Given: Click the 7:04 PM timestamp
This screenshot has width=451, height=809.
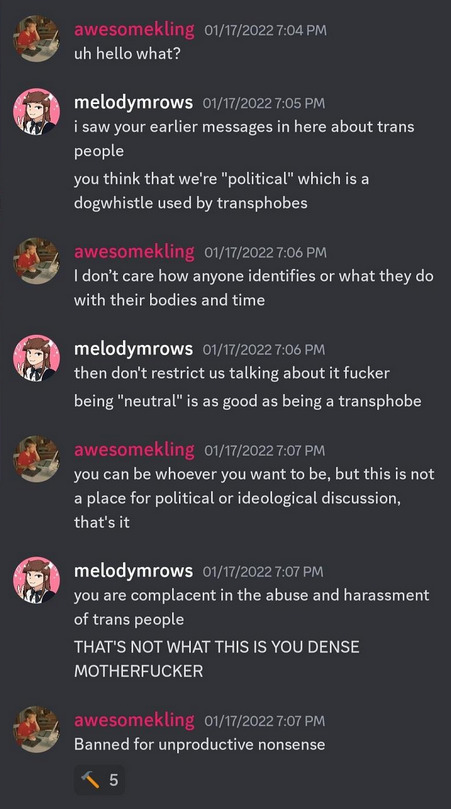Looking at the screenshot, I should click(x=265, y=30).
